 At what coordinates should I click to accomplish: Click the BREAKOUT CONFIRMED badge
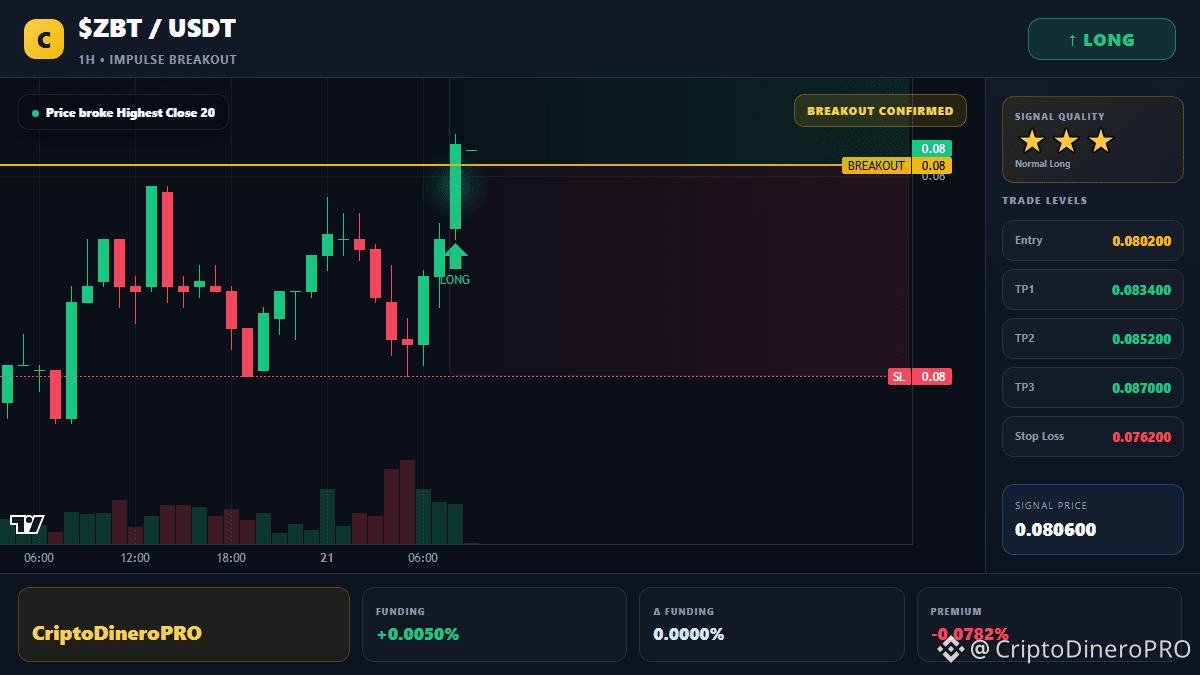click(x=880, y=111)
